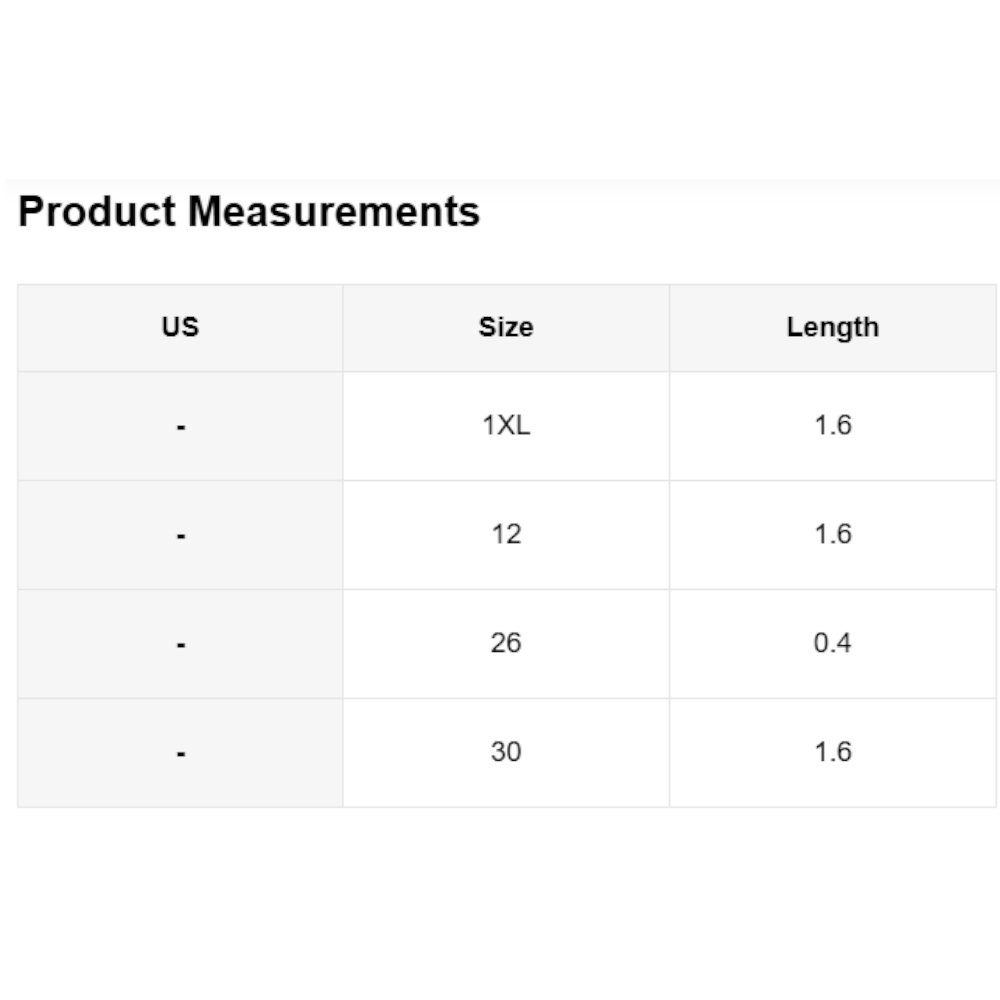This screenshot has height=1000, width=1000.
Task: Click the US dash in the size 12 row
Action: coord(180,537)
